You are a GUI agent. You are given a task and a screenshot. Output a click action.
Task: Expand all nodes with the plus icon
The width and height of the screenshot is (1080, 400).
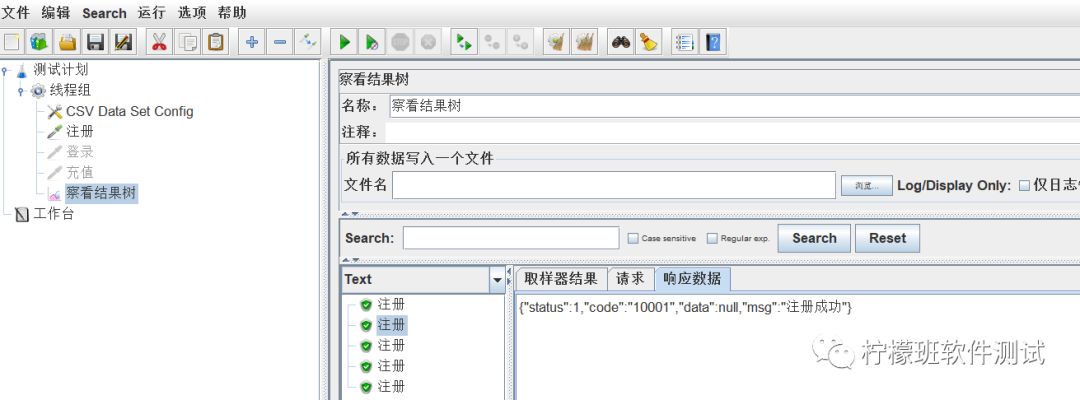point(251,43)
